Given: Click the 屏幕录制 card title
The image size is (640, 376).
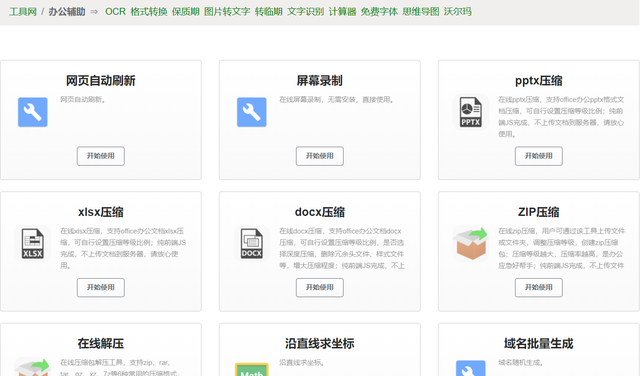Looking at the screenshot, I should coord(320,80).
